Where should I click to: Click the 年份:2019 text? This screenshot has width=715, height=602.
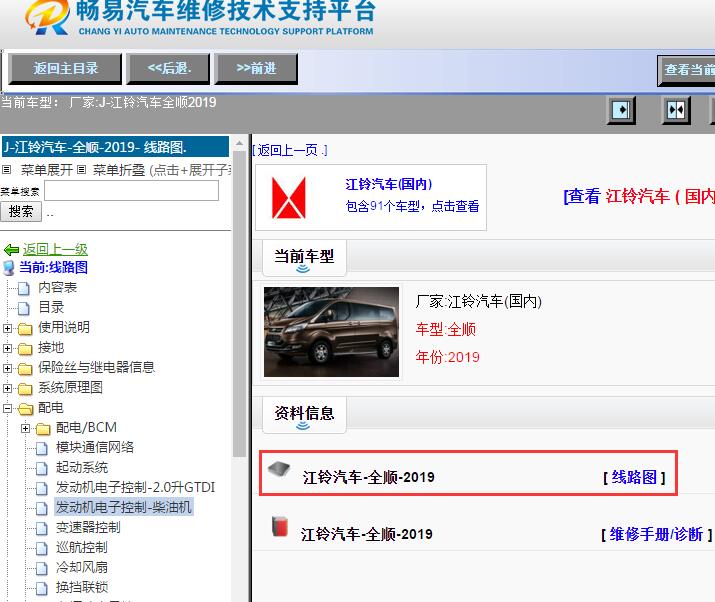point(447,357)
